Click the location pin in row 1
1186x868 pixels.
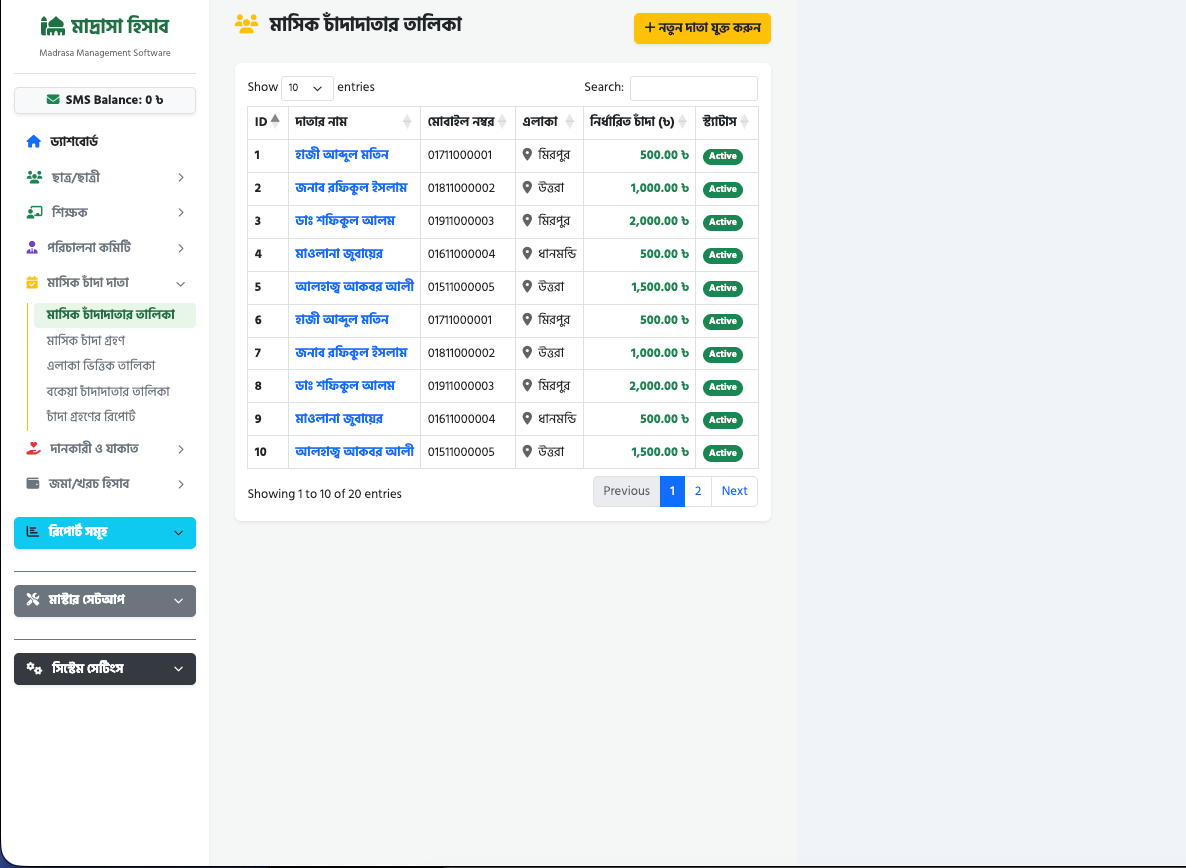click(527, 155)
